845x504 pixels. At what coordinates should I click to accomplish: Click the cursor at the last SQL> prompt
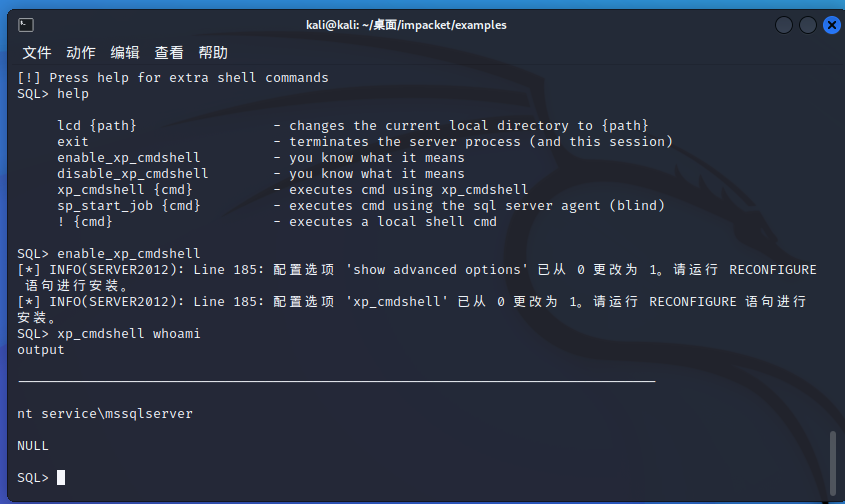pos(61,478)
